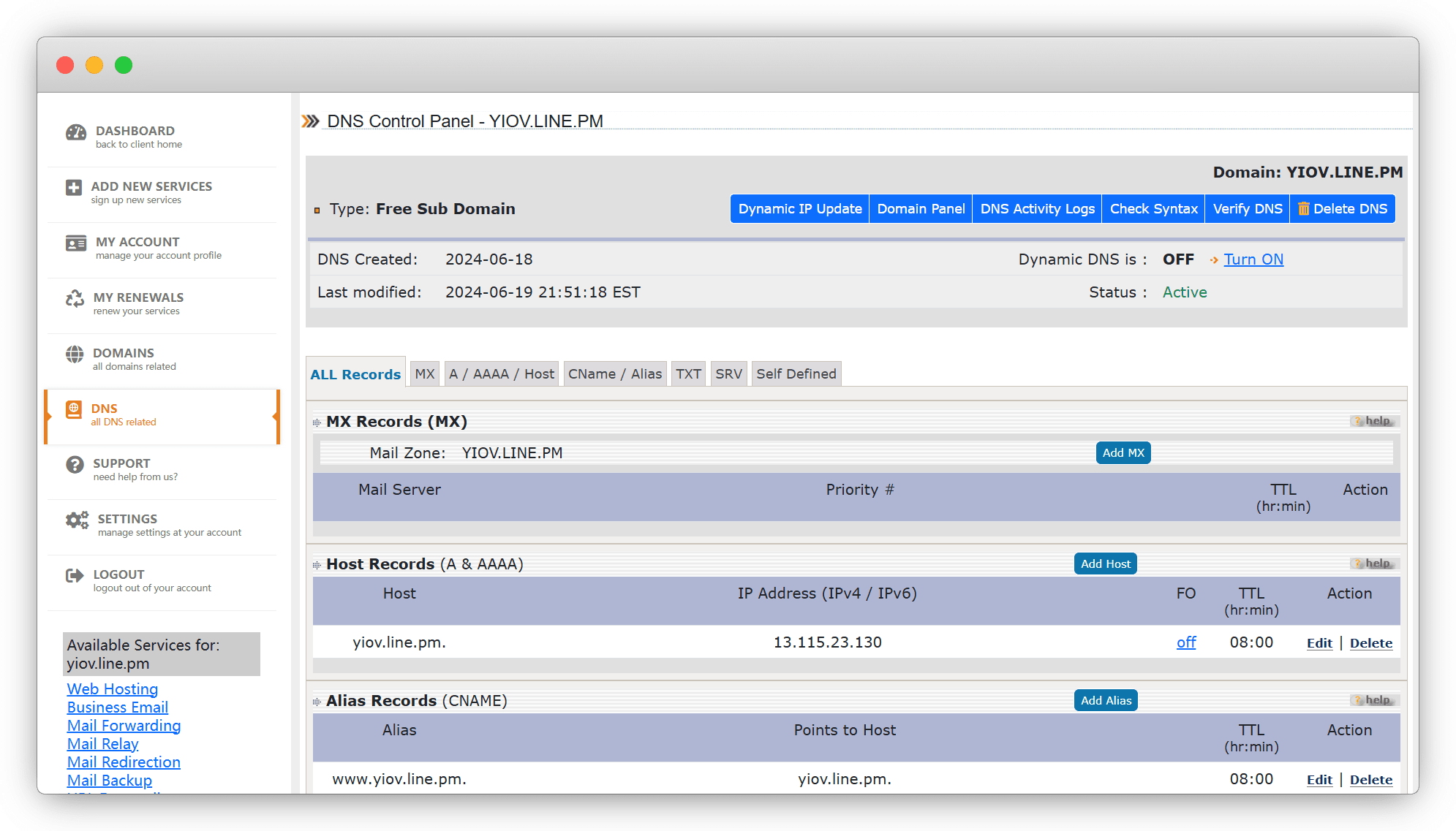Turn ON Dynamic DNS
1456x831 pixels.
pyautogui.click(x=1253, y=259)
